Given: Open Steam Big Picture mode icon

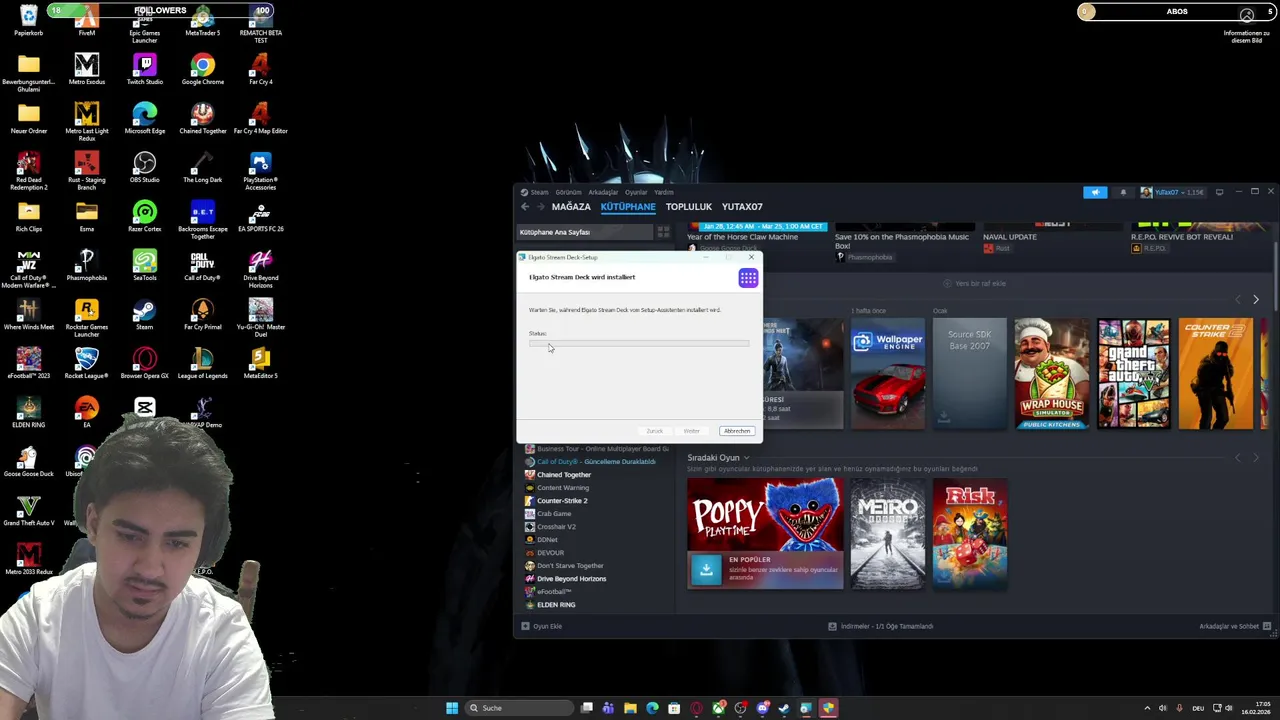Looking at the screenshot, I should coord(1219,192).
